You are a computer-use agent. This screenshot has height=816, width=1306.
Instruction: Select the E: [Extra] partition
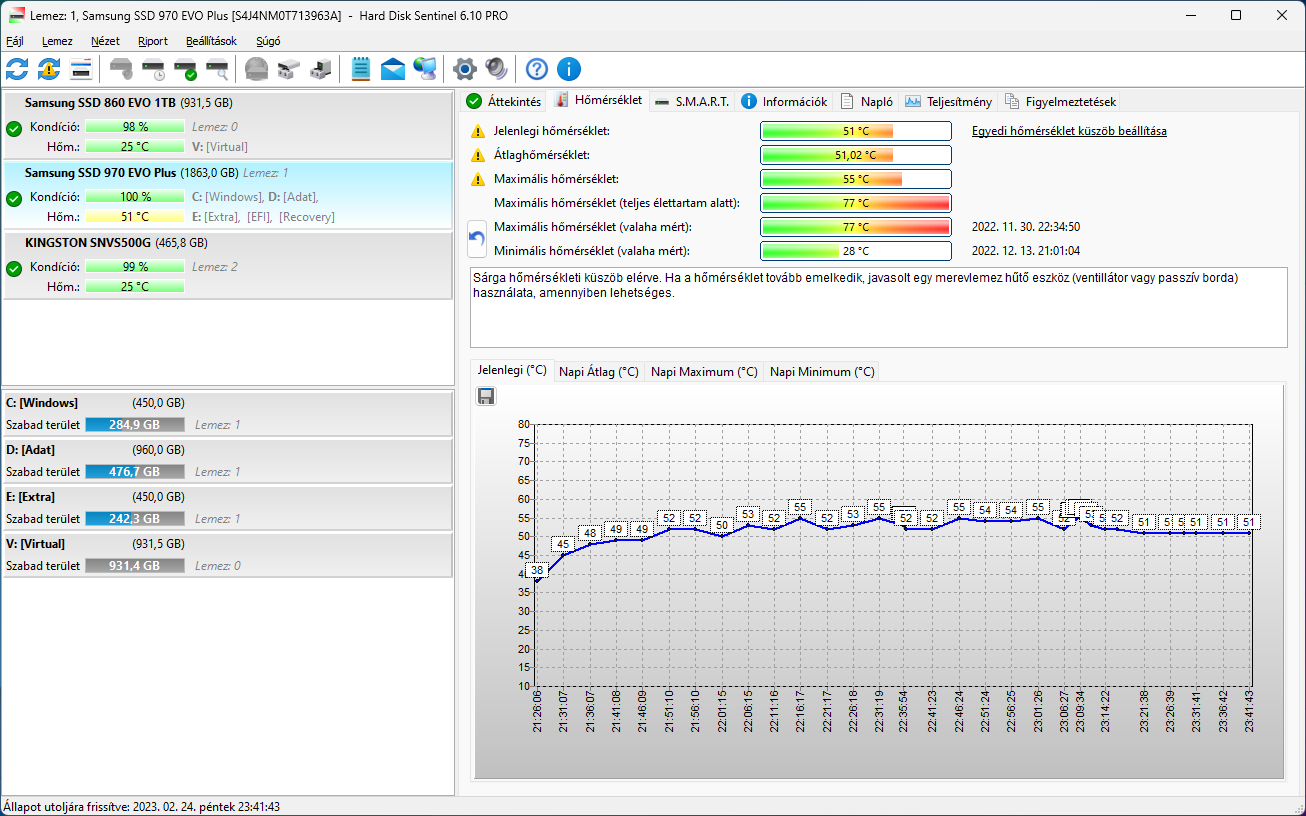click(227, 508)
